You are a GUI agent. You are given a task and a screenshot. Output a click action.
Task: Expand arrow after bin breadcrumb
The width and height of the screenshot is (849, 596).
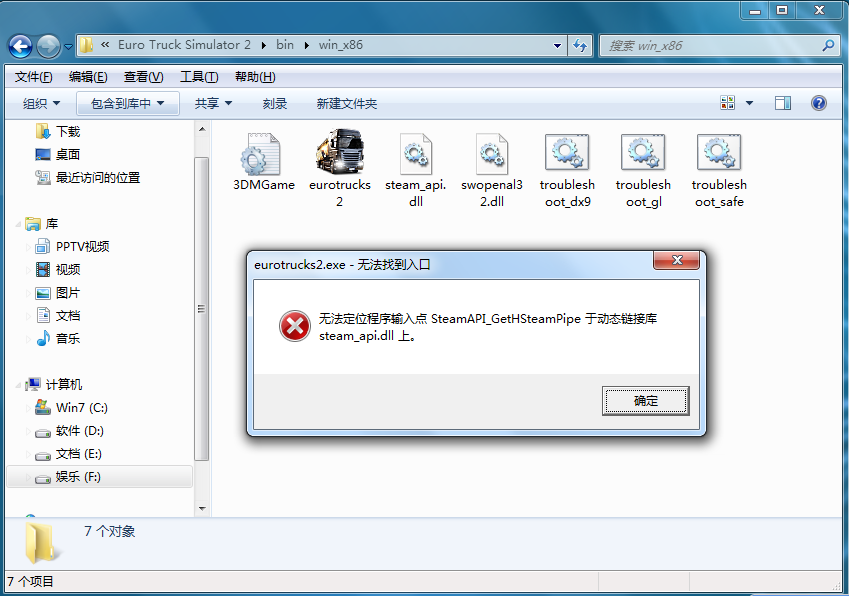(306, 45)
